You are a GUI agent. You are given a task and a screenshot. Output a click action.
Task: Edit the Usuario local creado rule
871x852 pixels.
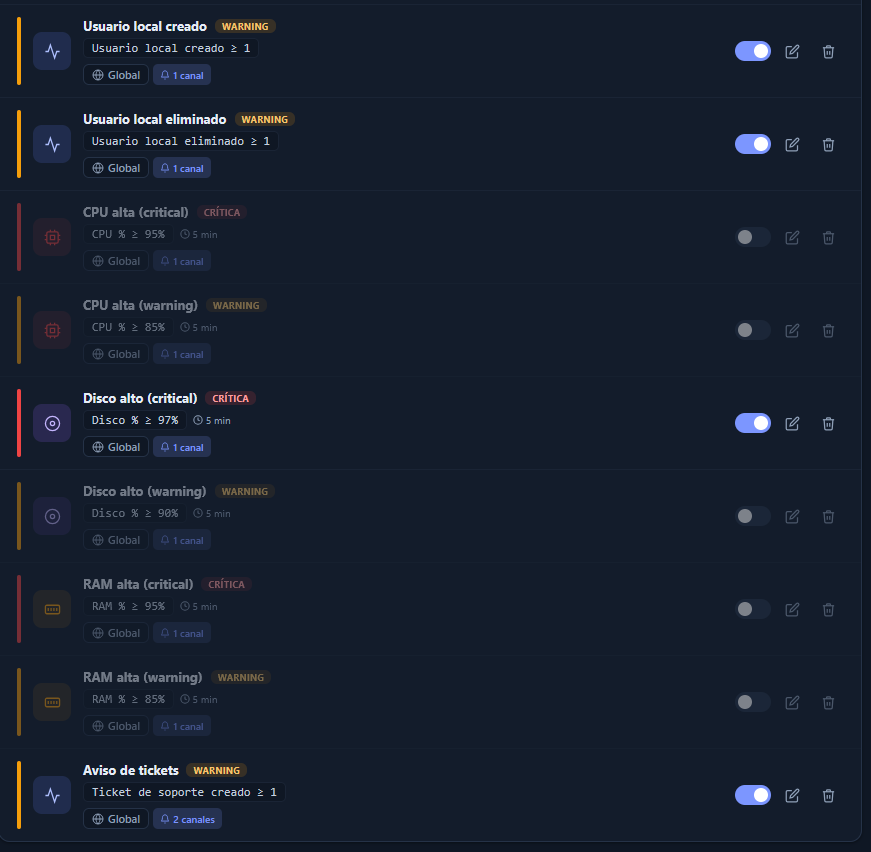point(792,52)
